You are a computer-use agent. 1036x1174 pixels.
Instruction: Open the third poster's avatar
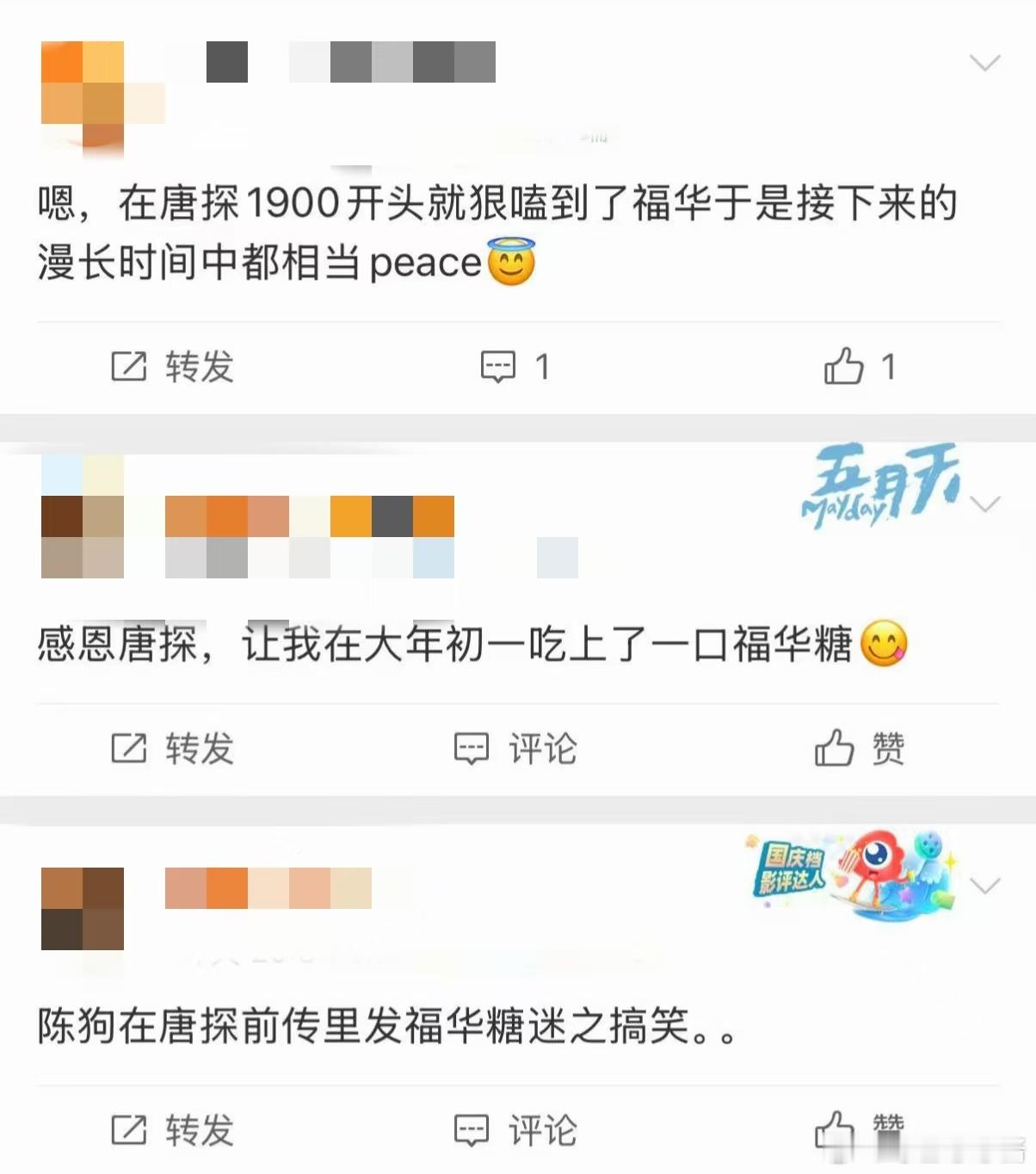(83, 909)
